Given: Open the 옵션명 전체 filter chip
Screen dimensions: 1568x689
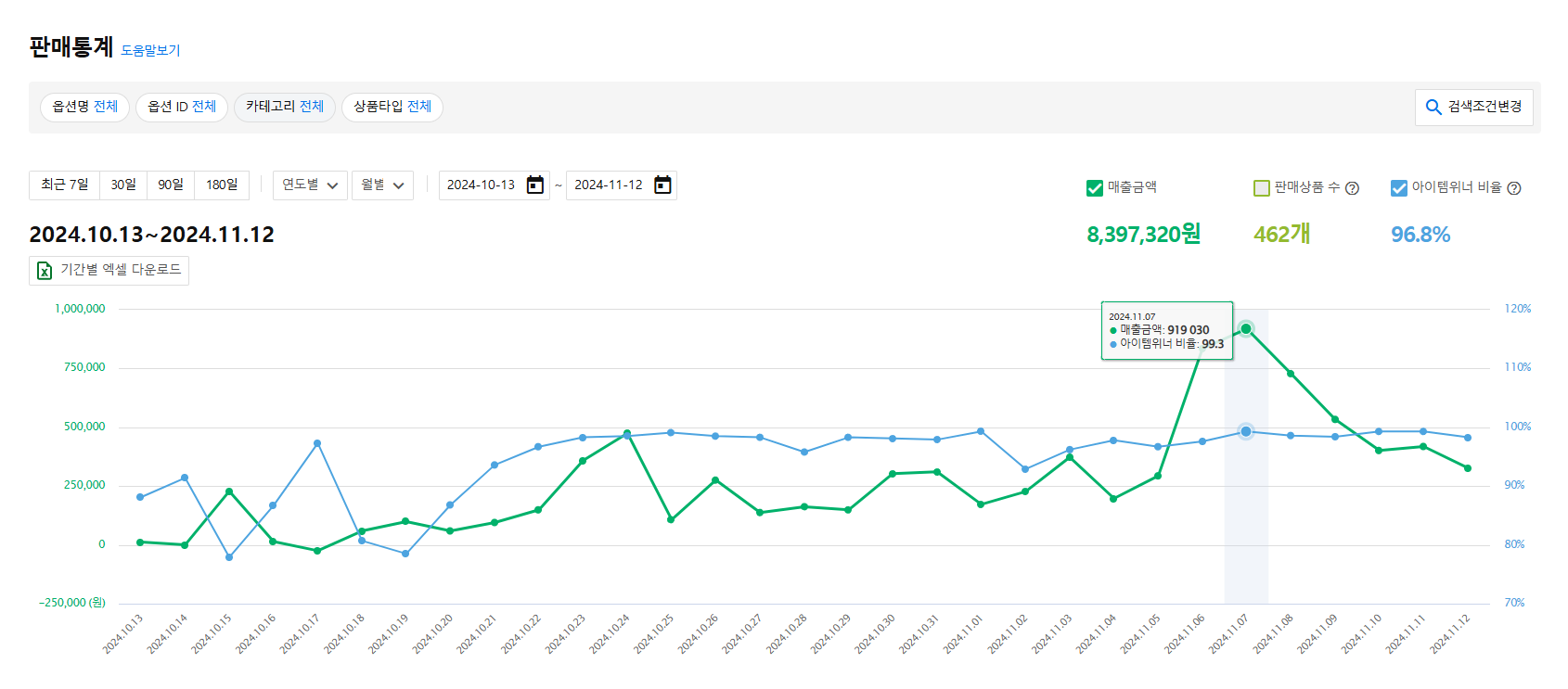Looking at the screenshot, I should point(84,107).
